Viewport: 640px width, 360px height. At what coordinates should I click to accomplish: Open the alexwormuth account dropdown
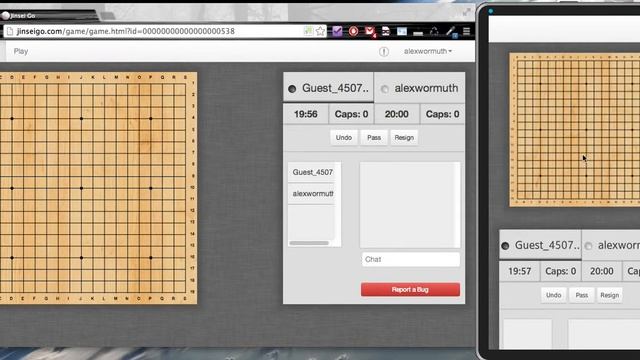point(428,51)
